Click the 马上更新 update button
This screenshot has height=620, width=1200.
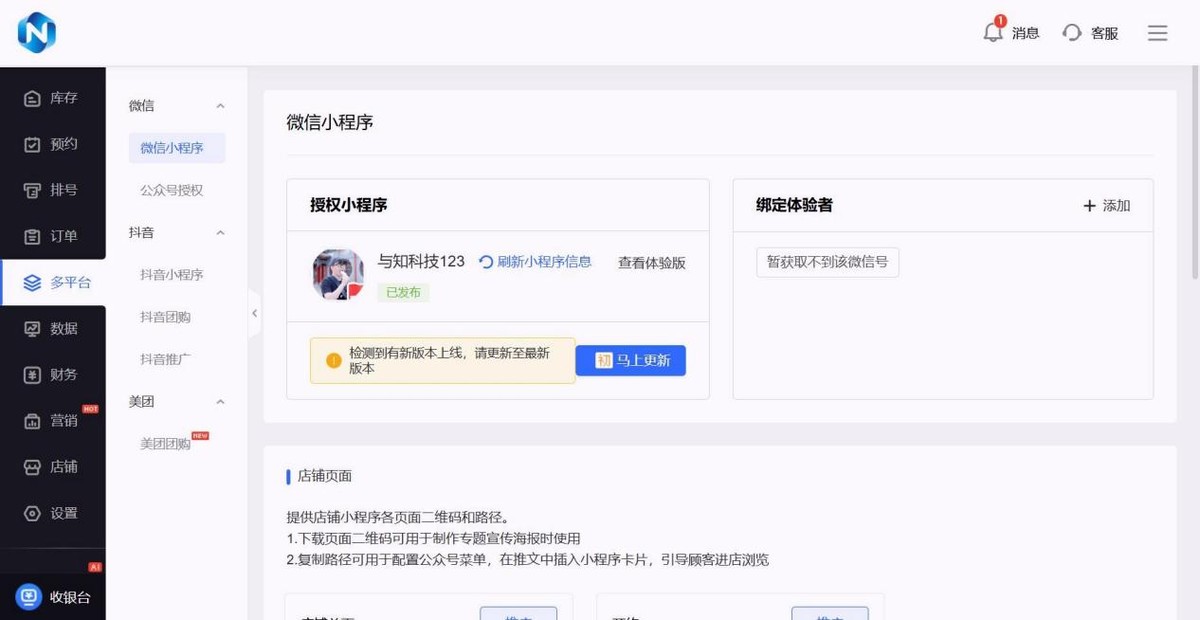630,360
